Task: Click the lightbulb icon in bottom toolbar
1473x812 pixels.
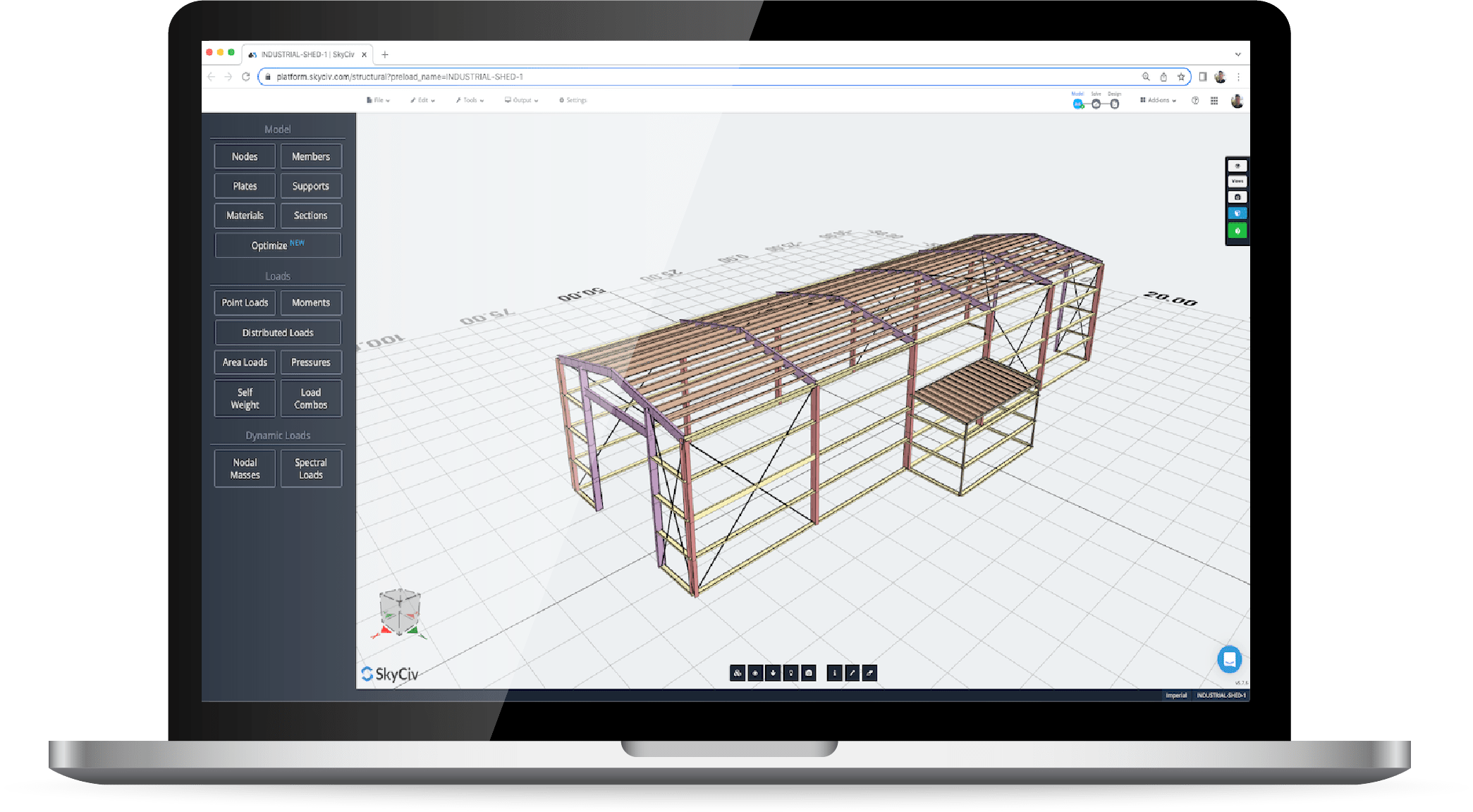Action: pos(790,673)
